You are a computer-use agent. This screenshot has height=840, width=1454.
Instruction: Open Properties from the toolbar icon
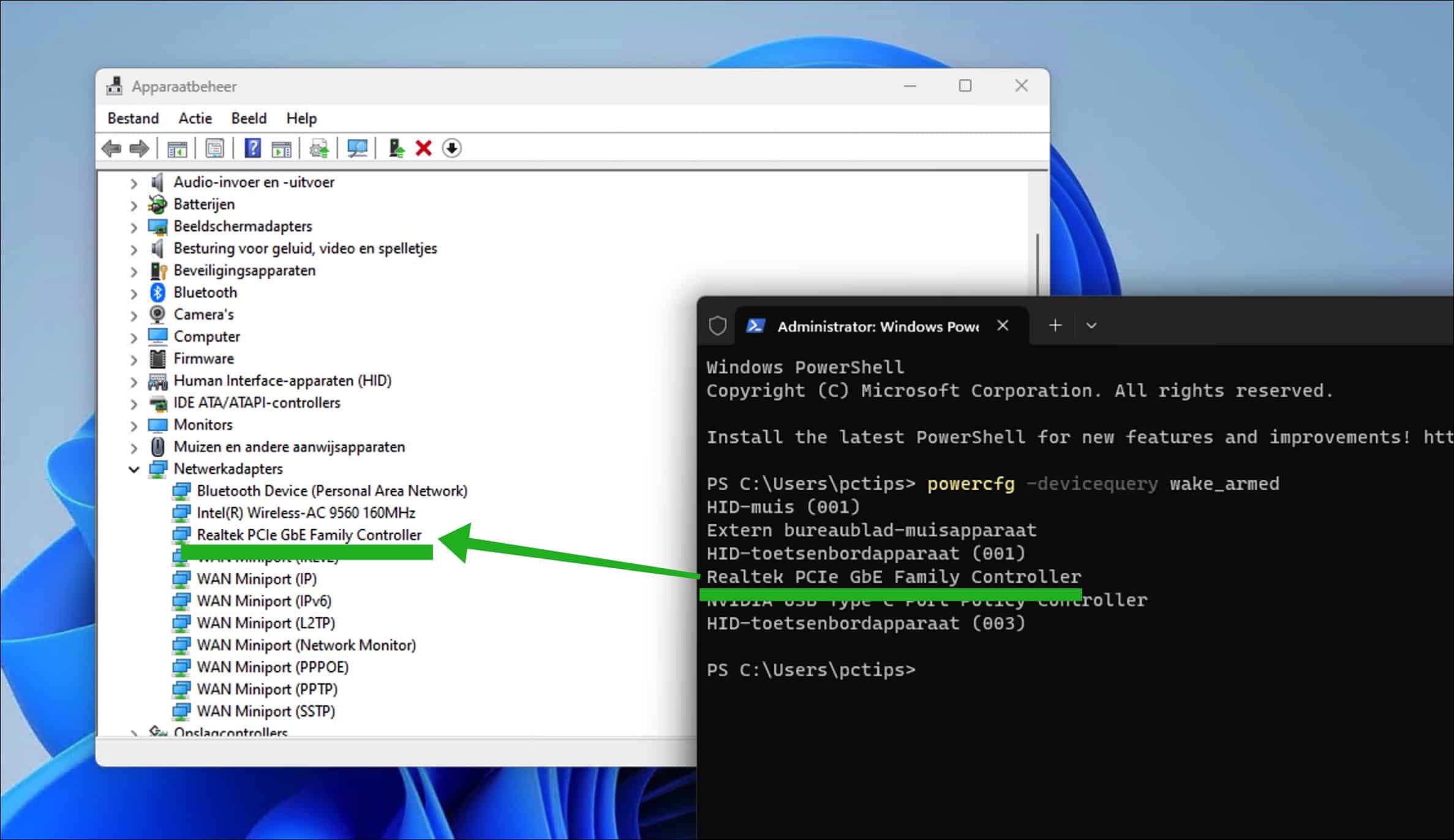pos(214,149)
